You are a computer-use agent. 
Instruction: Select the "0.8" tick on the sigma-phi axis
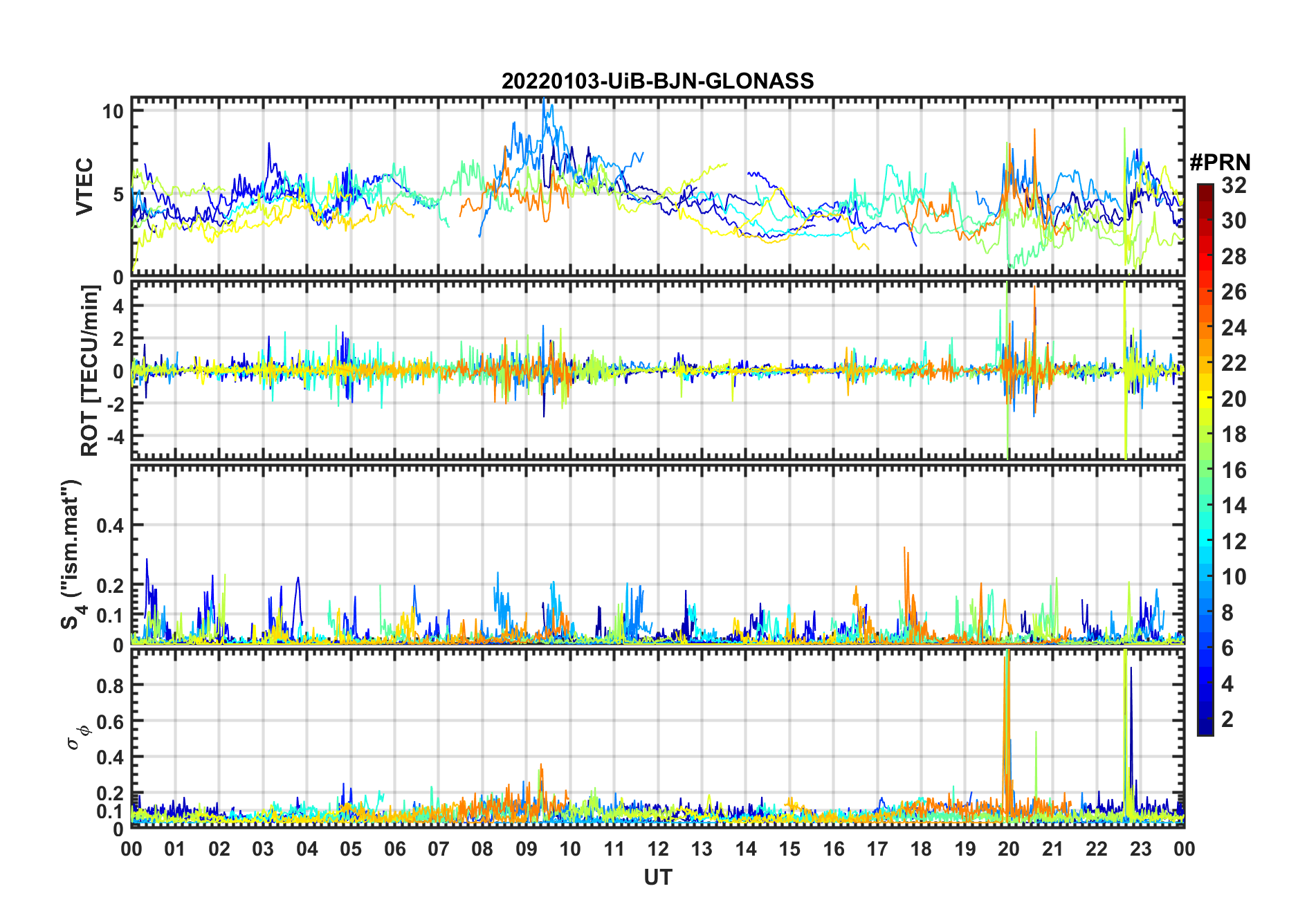[111, 686]
